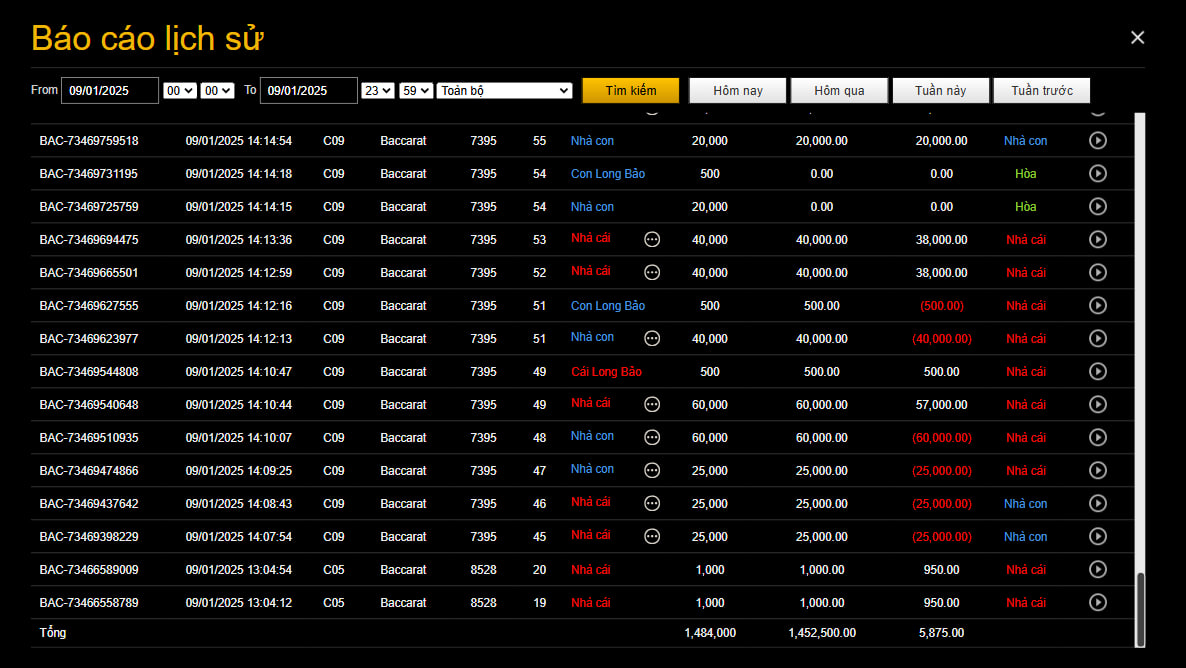Click replay icon for BAC-73469544808 row
Screen dimensions: 1186x668
pyautogui.click(x=1097, y=372)
